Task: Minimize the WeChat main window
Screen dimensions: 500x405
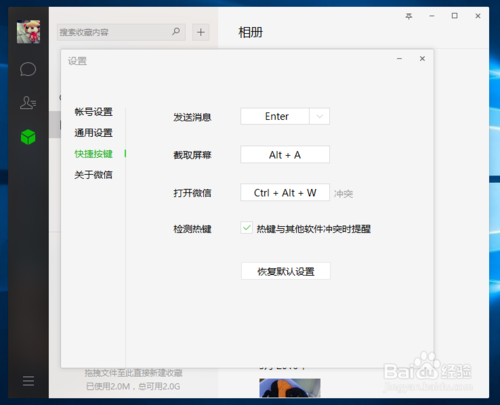Action: pos(432,16)
